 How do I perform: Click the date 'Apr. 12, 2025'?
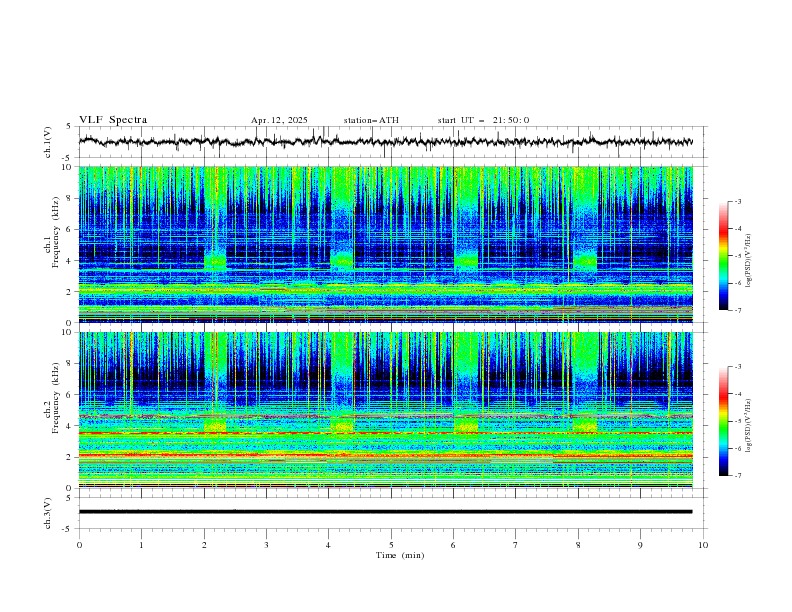click(x=279, y=120)
